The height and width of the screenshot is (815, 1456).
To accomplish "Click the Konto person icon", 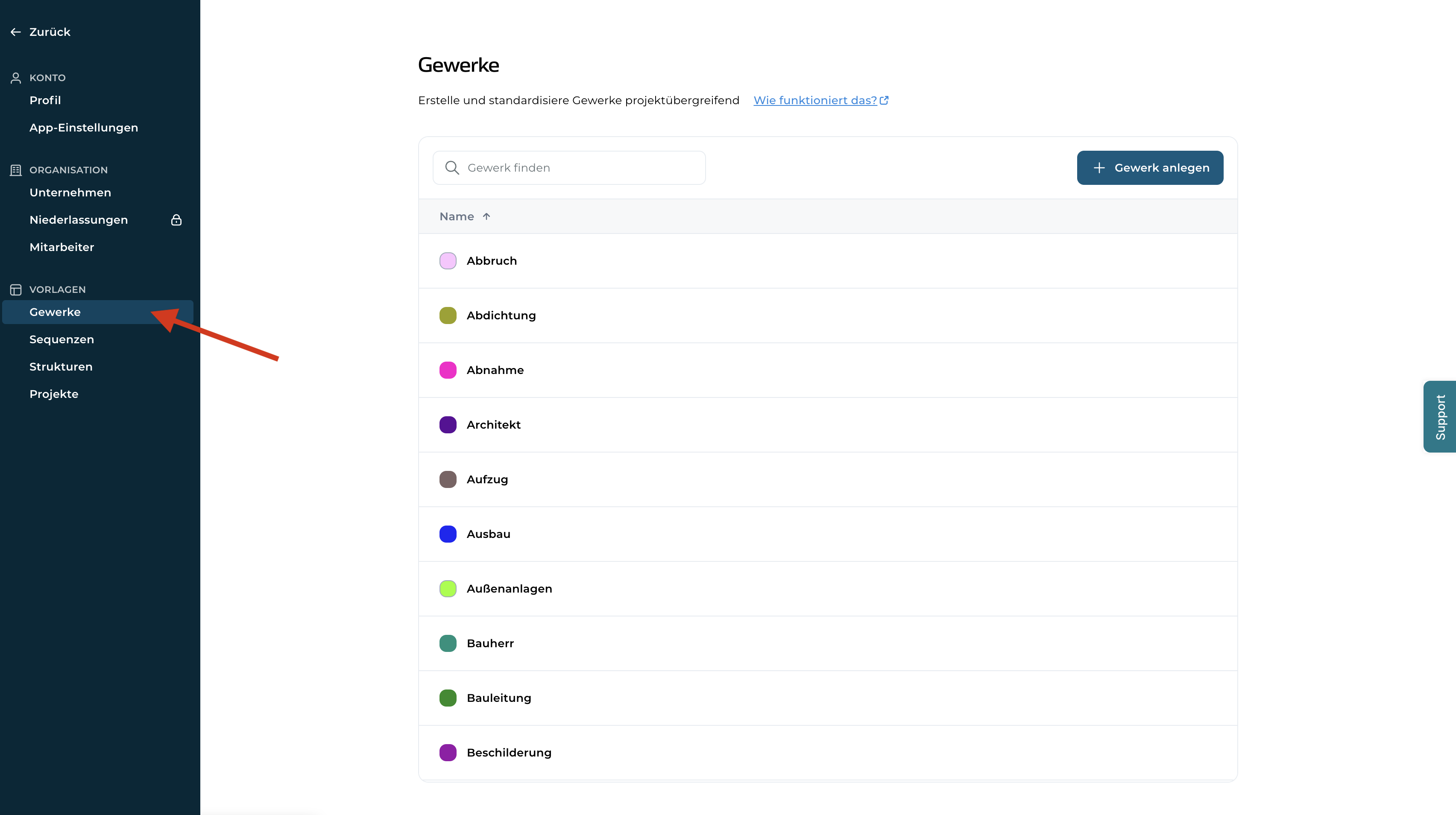I will click(x=16, y=78).
